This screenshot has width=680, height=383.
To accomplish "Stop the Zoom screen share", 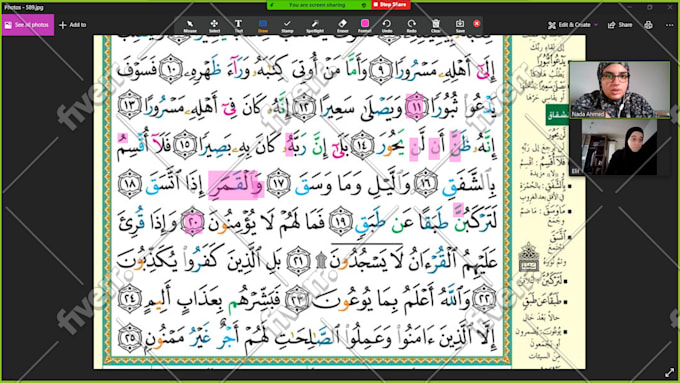I will (x=390, y=5).
